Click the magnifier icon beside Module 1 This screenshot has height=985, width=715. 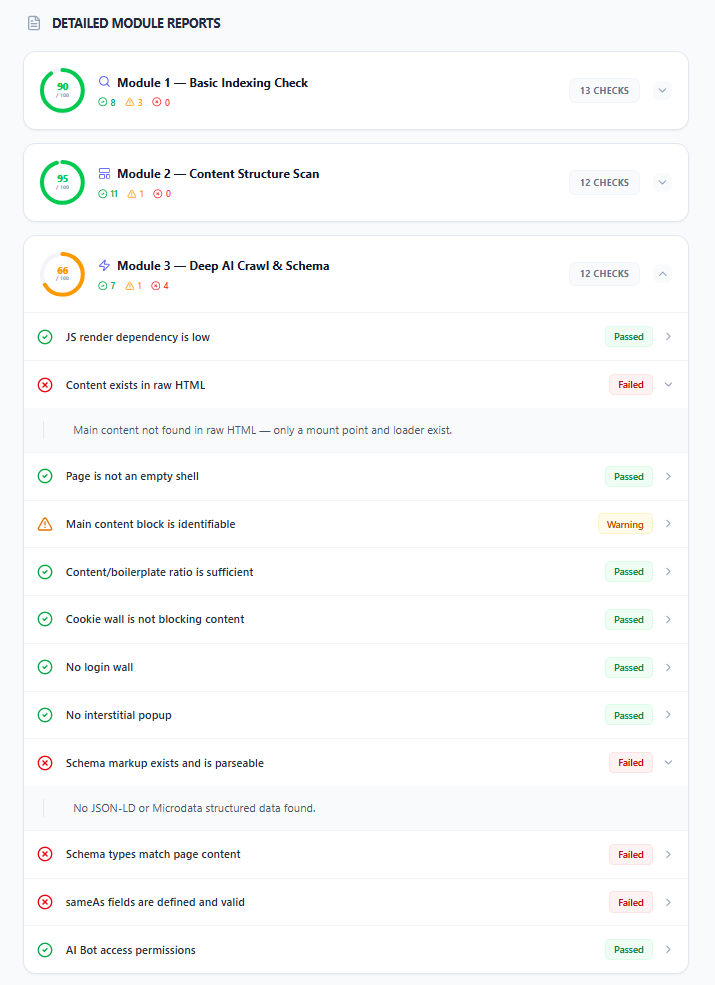pyautogui.click(x=102, y=82)
